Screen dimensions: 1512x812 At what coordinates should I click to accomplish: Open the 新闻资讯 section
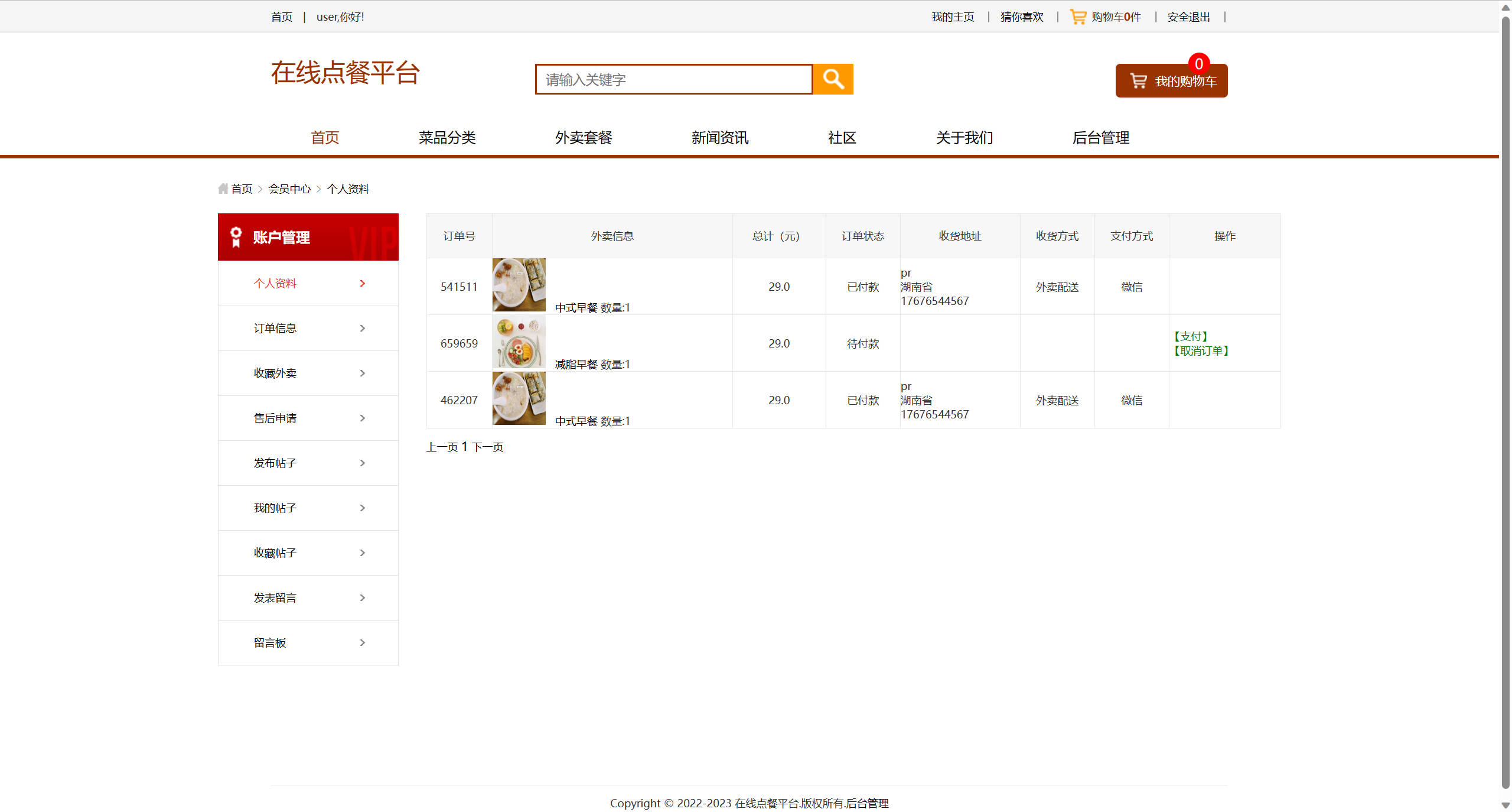click(719, 138)
